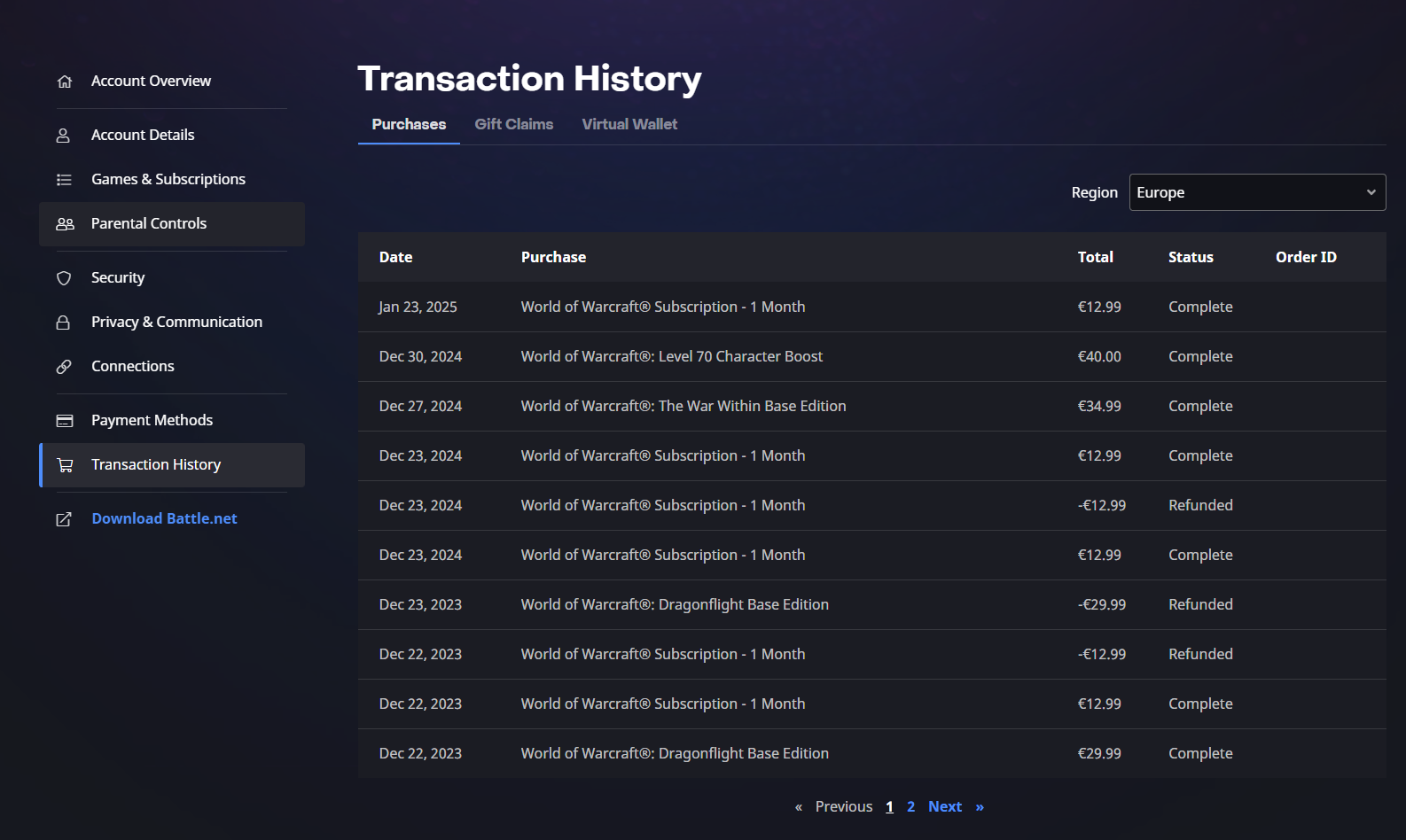Screen dimensions: 1406x840
Task: Open Transaction History in the sidebar
Action: (x=156, y=464)
